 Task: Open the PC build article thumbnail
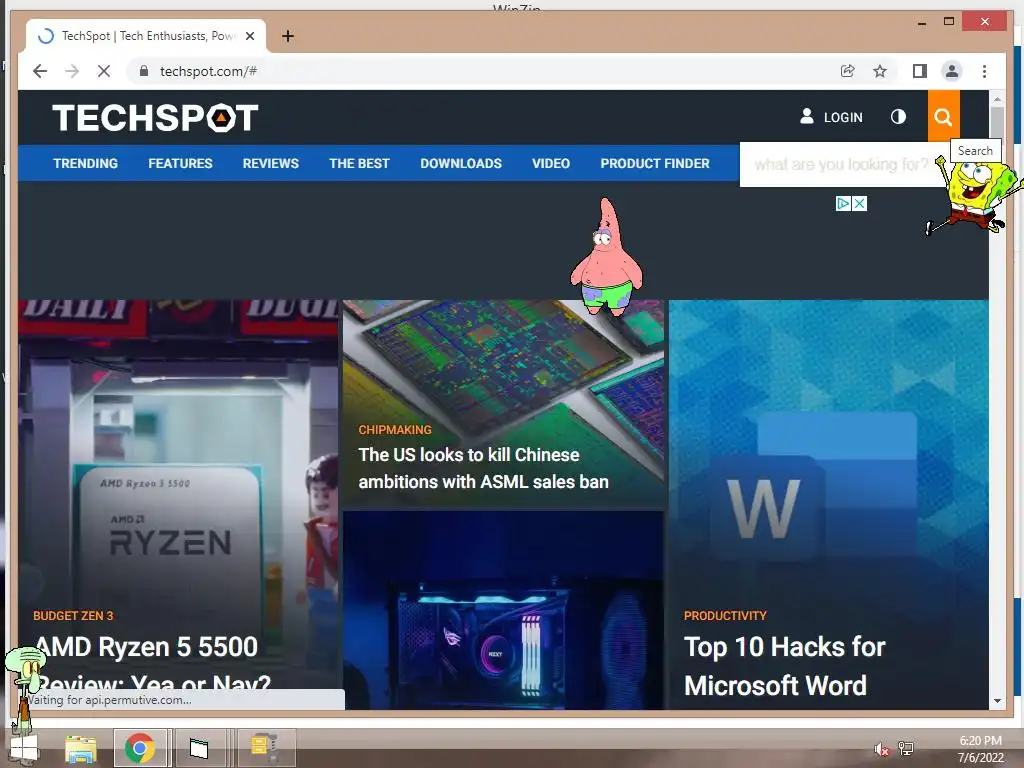click(503, 610)
